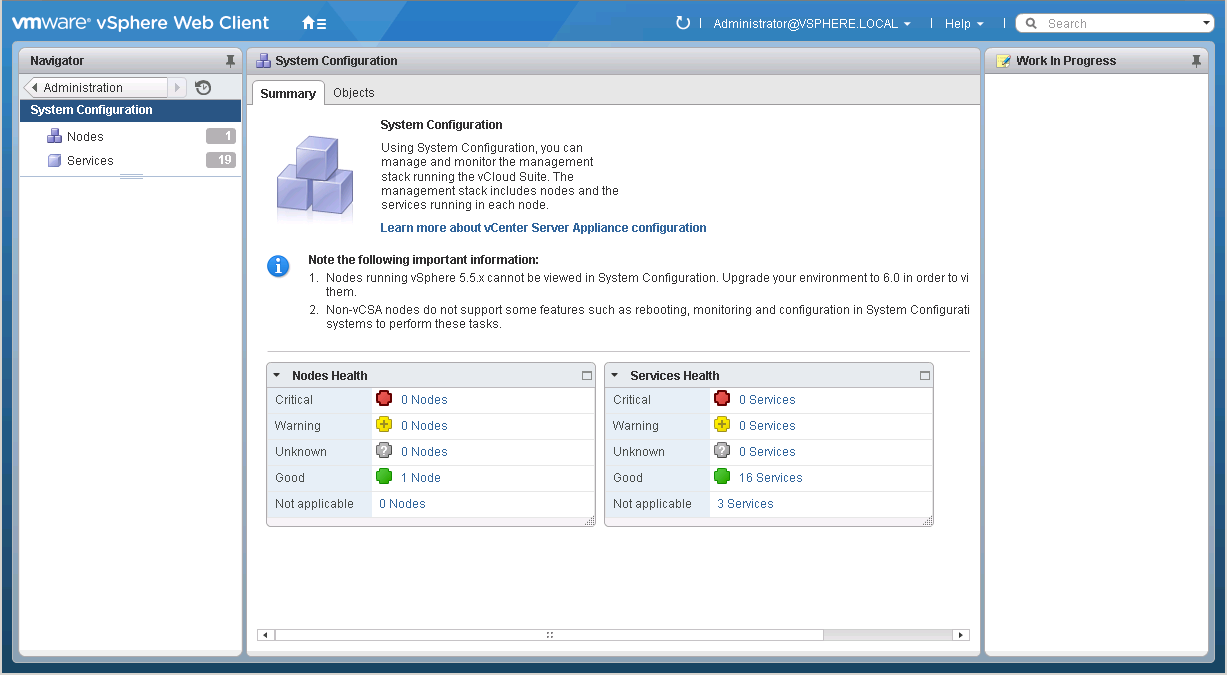Screen dimensions: 1227x675
Task: Open the vCenter Server Appliance configuration learn more link
Action: [x=543, y=227]
